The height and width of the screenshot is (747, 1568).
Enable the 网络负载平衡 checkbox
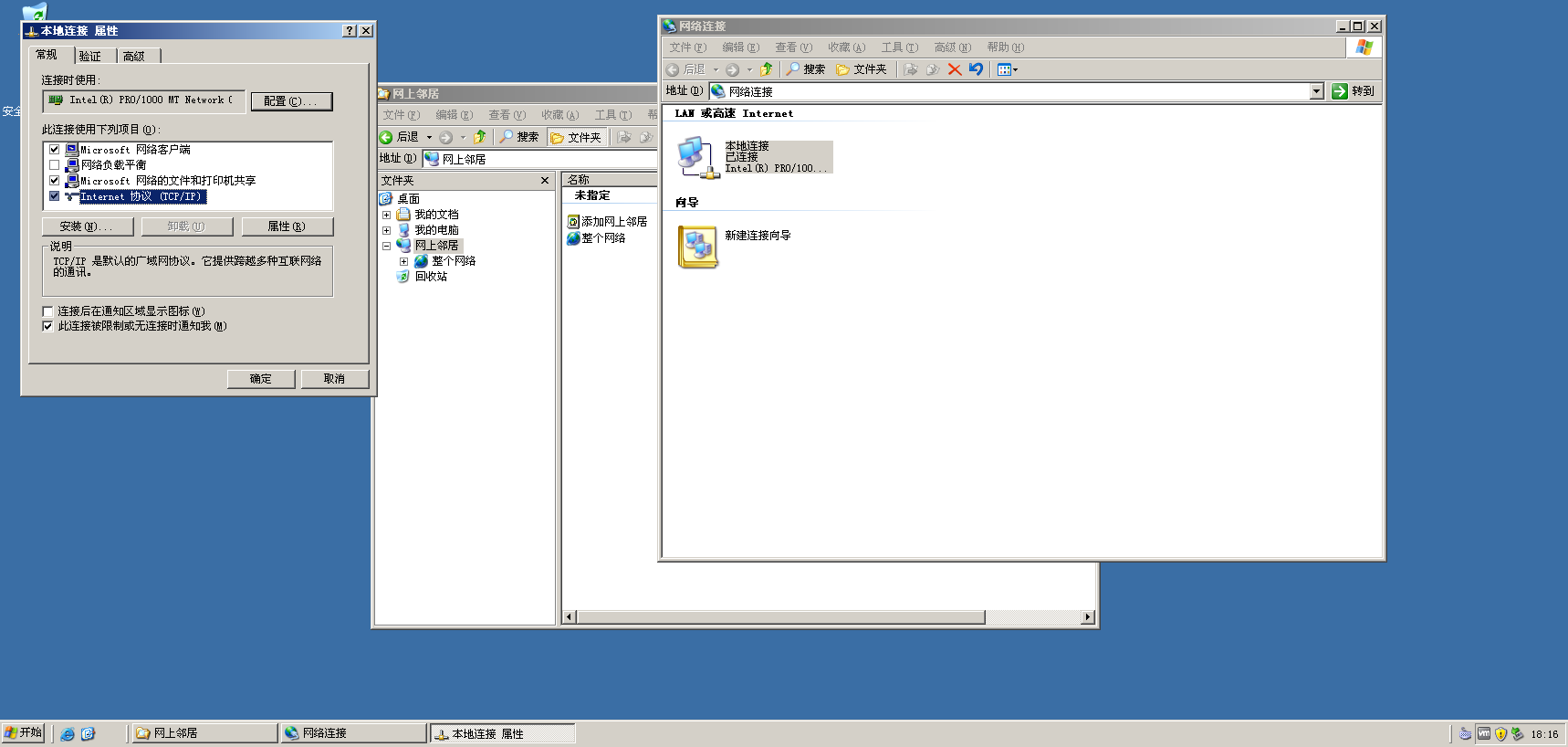[x=54, y=165]
